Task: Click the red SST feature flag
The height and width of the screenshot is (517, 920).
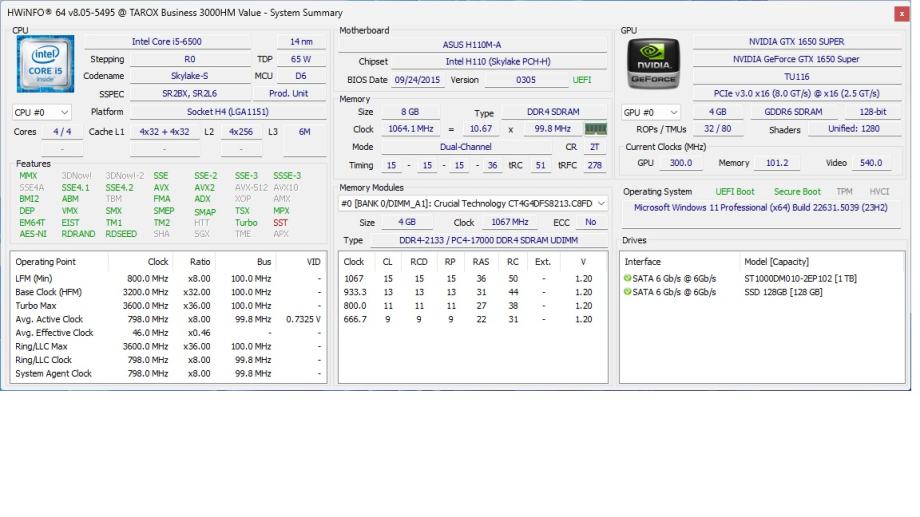Action: click(x=280, y=222)
